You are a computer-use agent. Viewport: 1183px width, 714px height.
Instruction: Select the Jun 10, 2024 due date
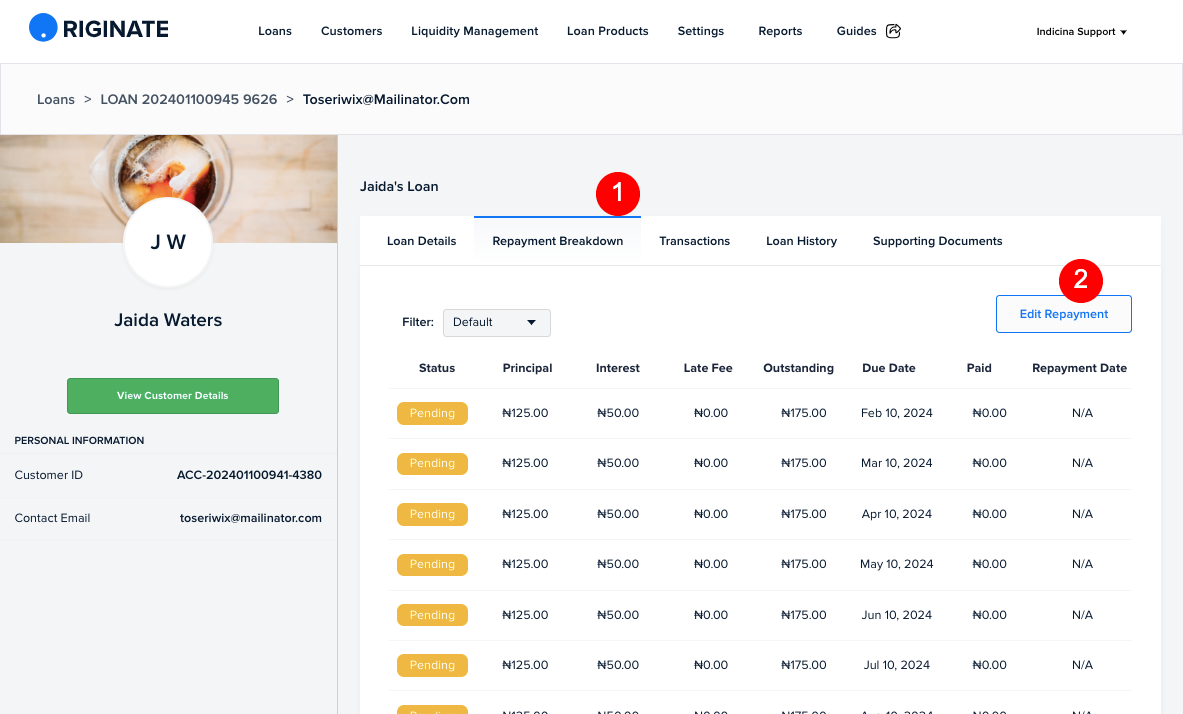pyautogui.click(x=896, y=615)
